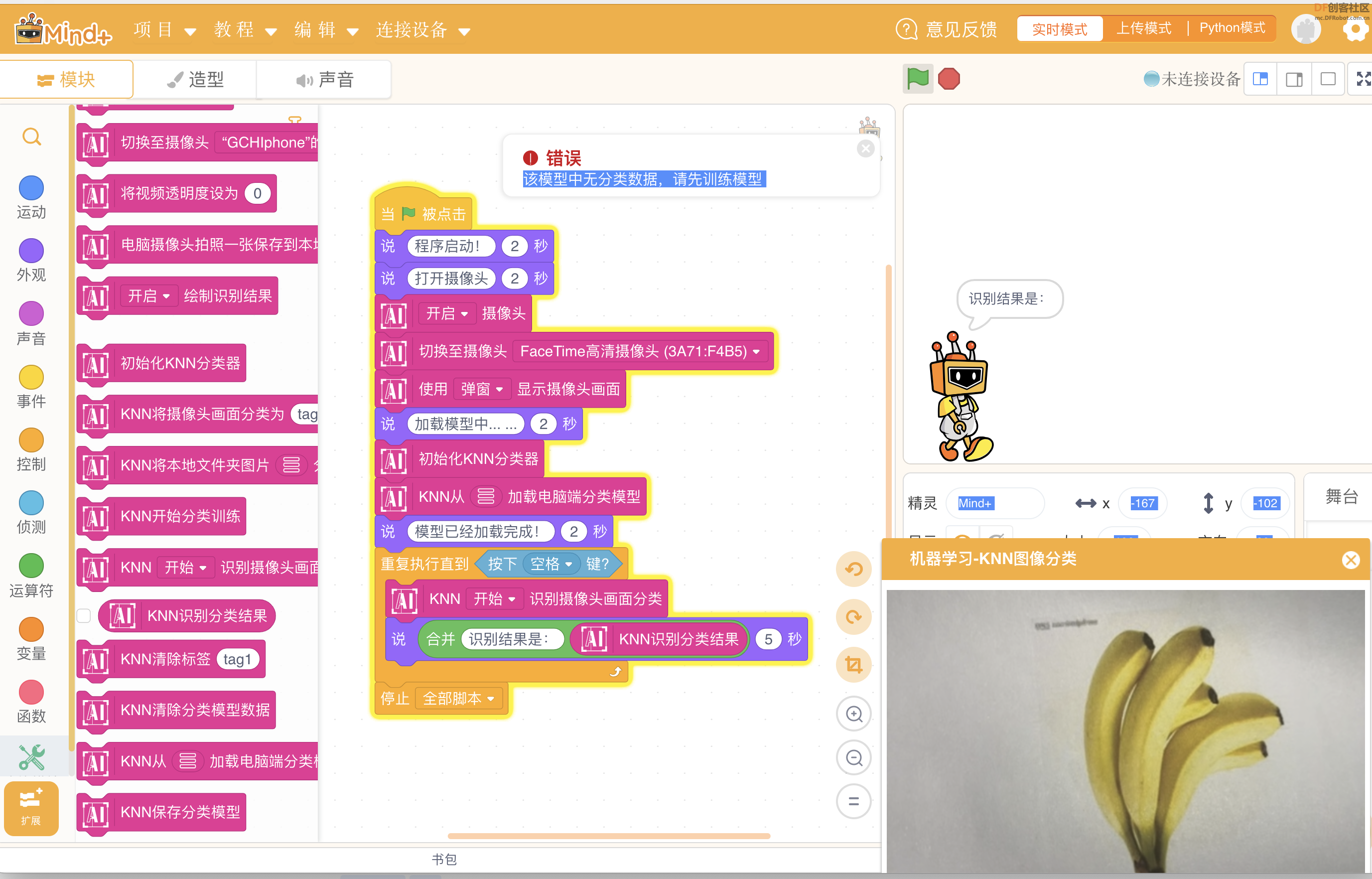Expand the 全部脚本 stop dropdown

point(458,698)
